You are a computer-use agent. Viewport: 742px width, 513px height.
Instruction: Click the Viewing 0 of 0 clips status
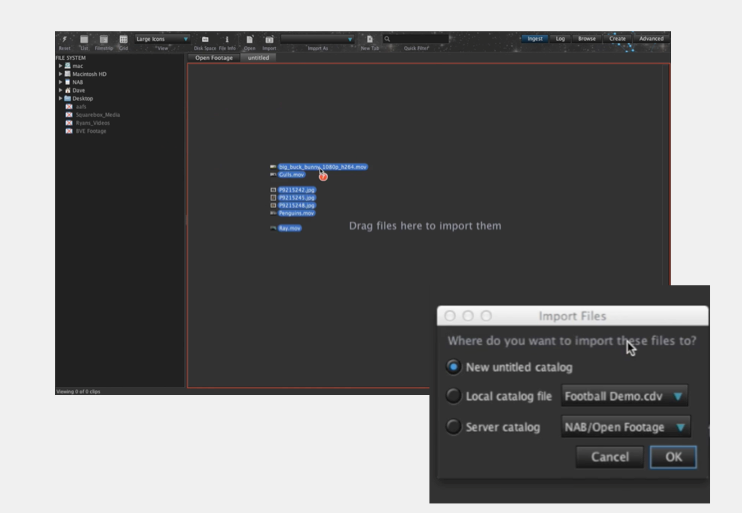click(78, 391)
